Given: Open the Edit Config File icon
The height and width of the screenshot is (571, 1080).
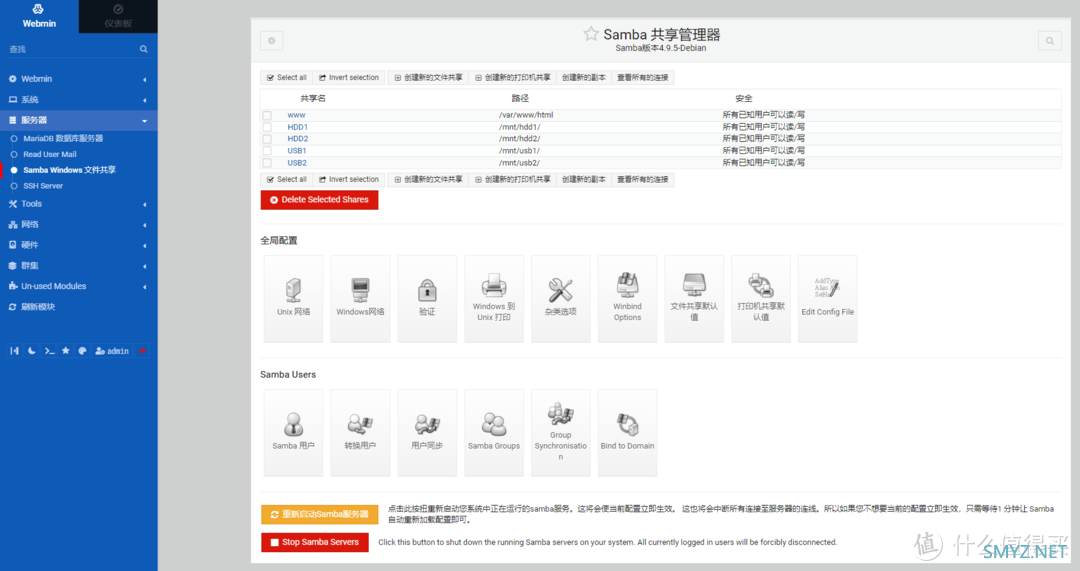Looking at the screenshot, I should click(828, 298).
